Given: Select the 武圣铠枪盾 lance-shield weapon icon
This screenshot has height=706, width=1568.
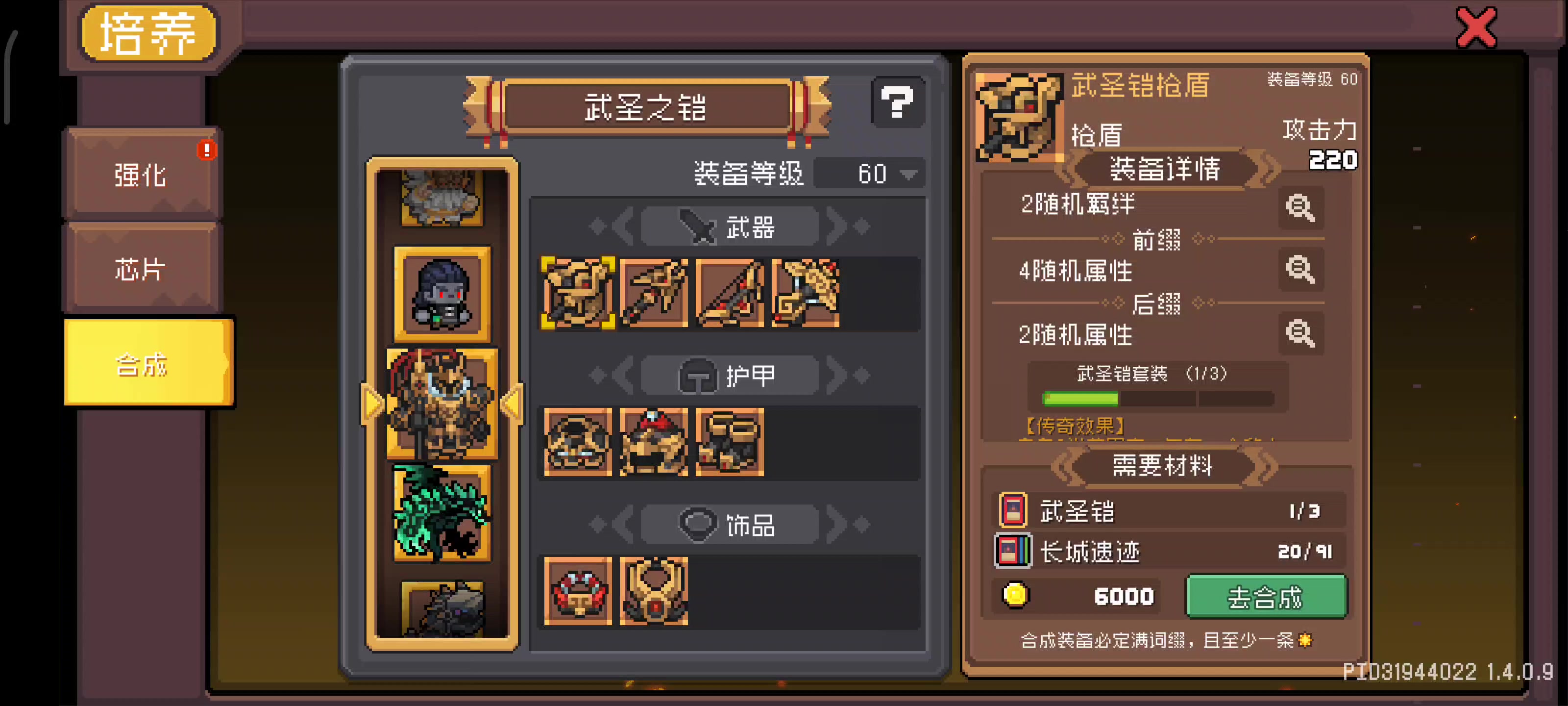Looking at the screenshot, I should coord(578,293).
